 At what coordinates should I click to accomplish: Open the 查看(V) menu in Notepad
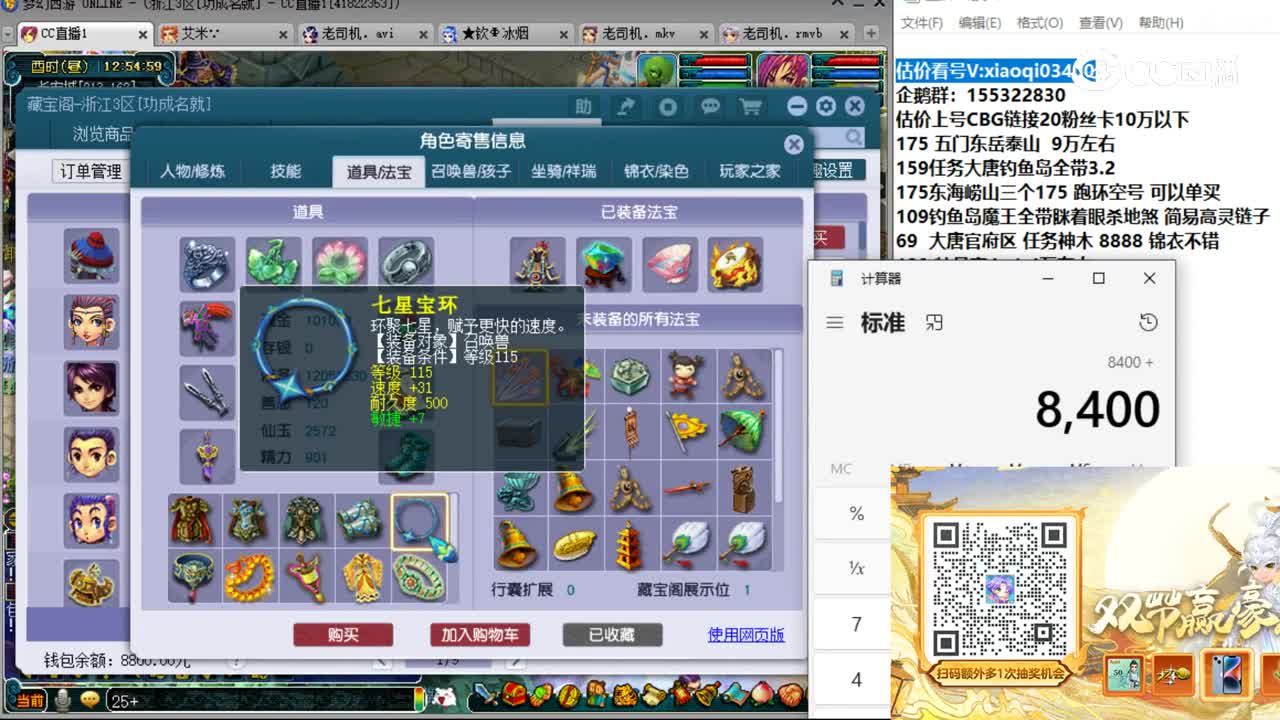(1099, 22)
